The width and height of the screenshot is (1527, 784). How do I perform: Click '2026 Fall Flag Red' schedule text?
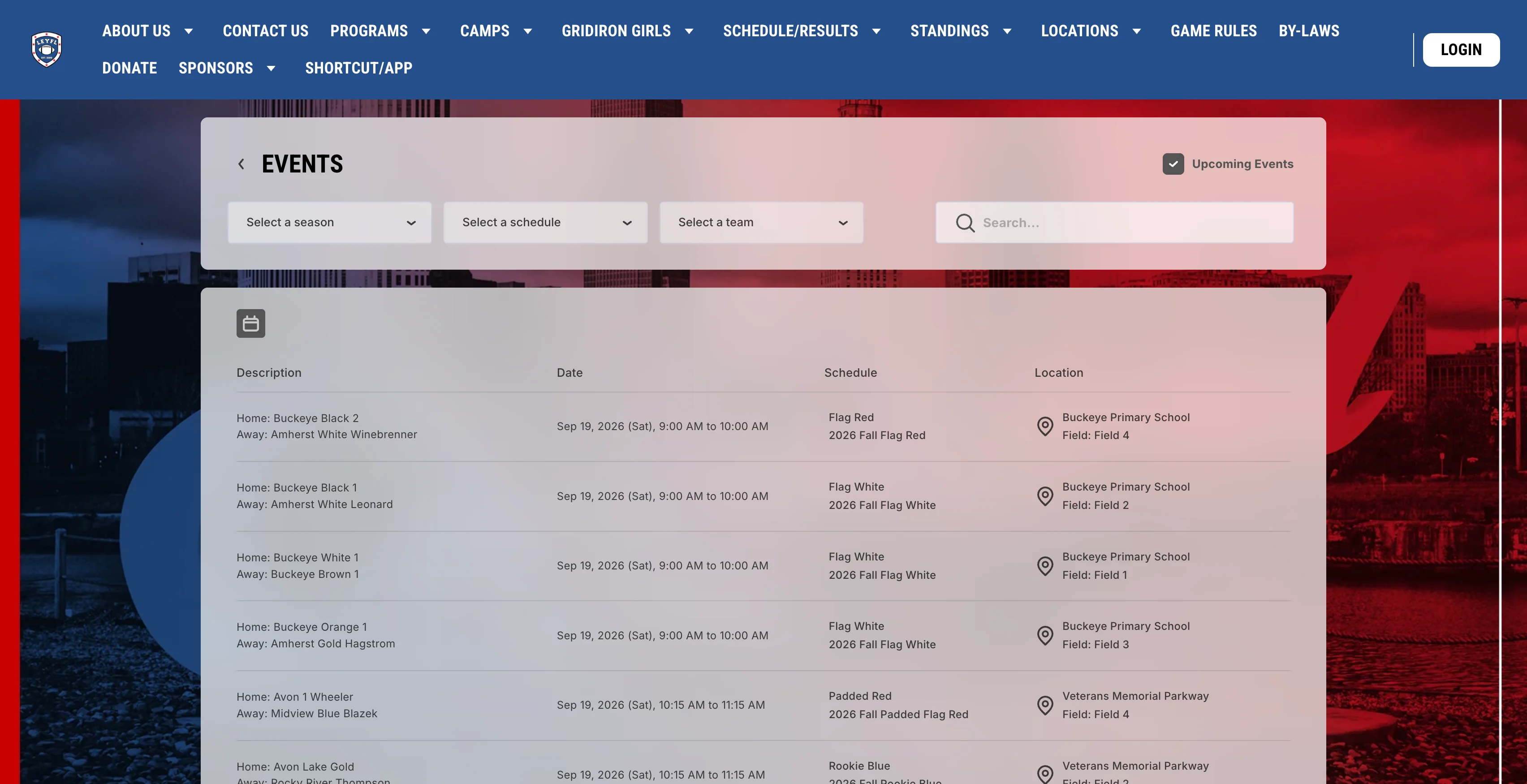[x=877, y=435]
